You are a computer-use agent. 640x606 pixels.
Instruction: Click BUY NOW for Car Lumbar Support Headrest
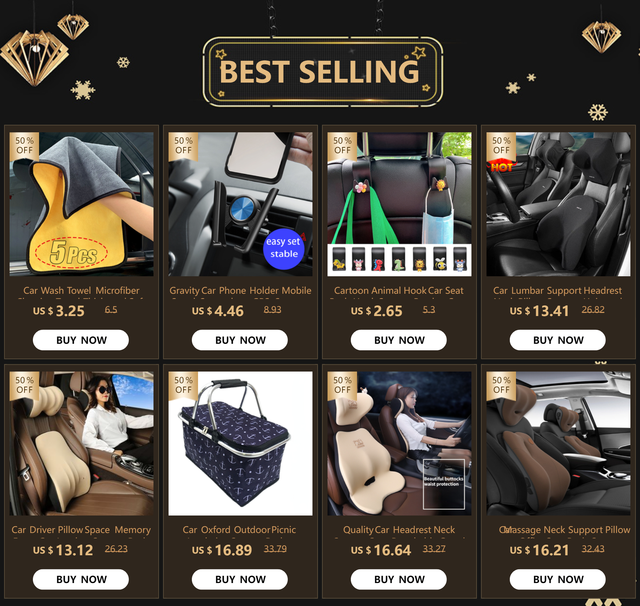point(558,340)
